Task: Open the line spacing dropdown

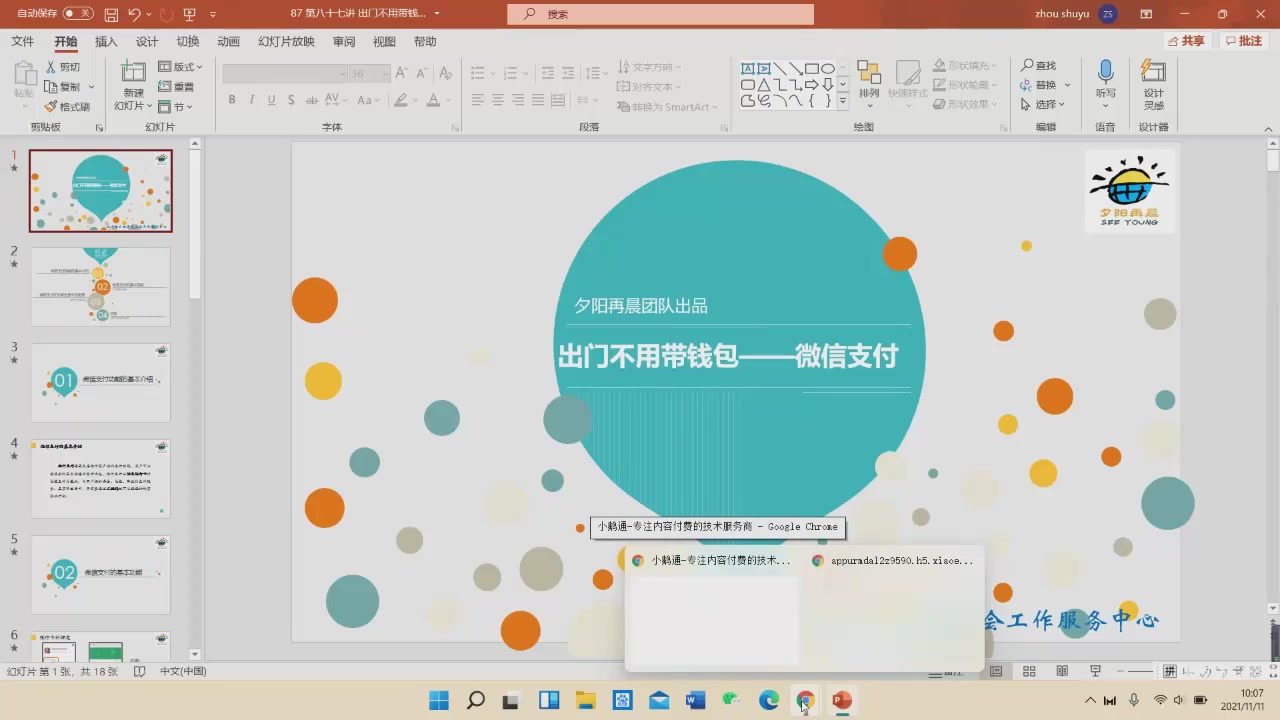Action: (594, 73)
